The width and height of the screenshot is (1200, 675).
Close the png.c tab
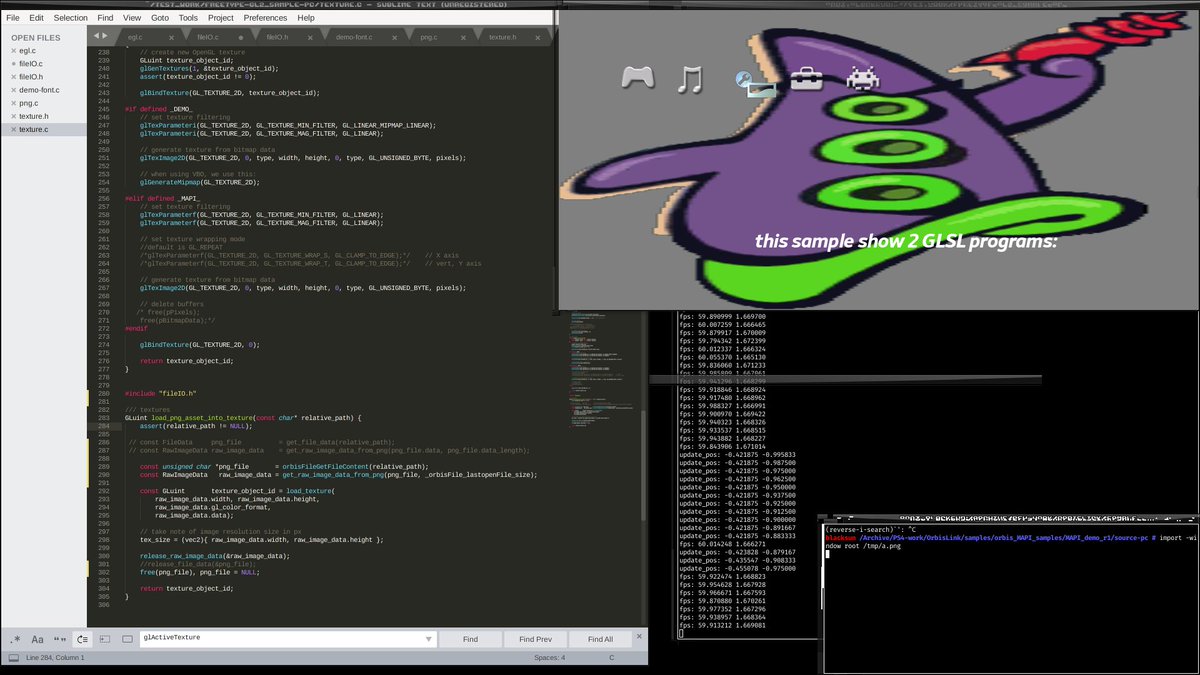[x=463, y=37]
